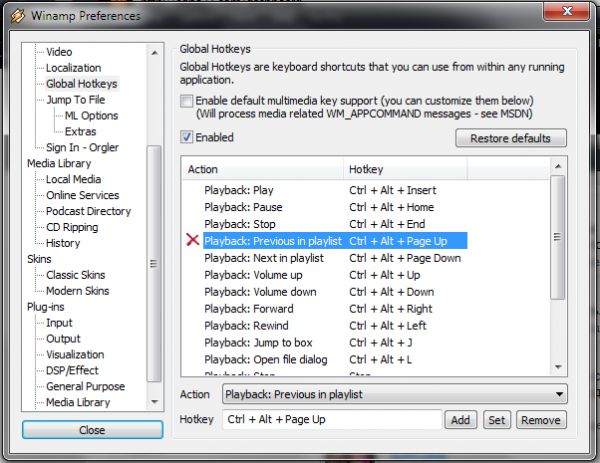Select ML Options under Jump To File
The width and height of the screenshot is (600, 463).
91,116
